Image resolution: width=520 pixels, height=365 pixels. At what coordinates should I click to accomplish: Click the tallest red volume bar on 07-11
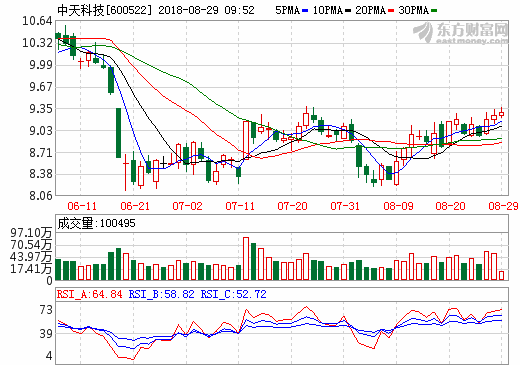(246, 259)
